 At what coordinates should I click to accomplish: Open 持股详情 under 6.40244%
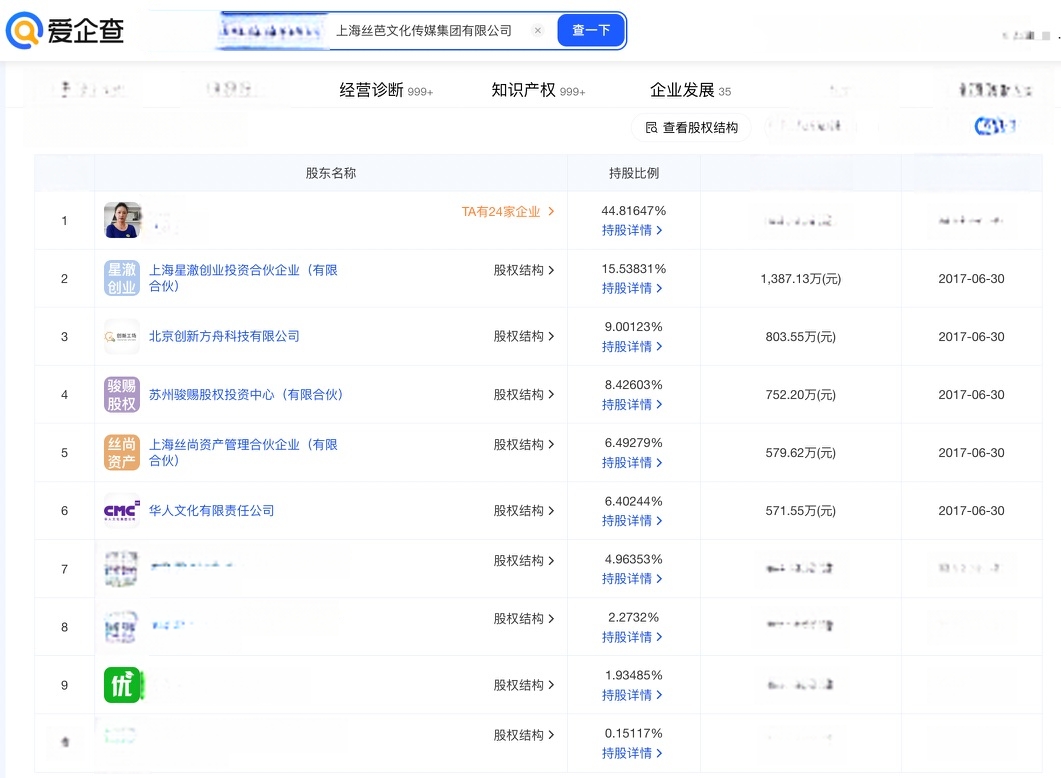coord(632,521)
